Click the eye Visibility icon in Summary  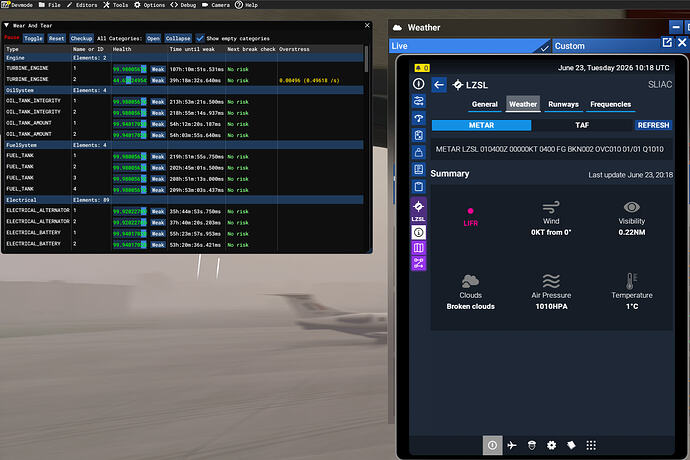[631, 207]
